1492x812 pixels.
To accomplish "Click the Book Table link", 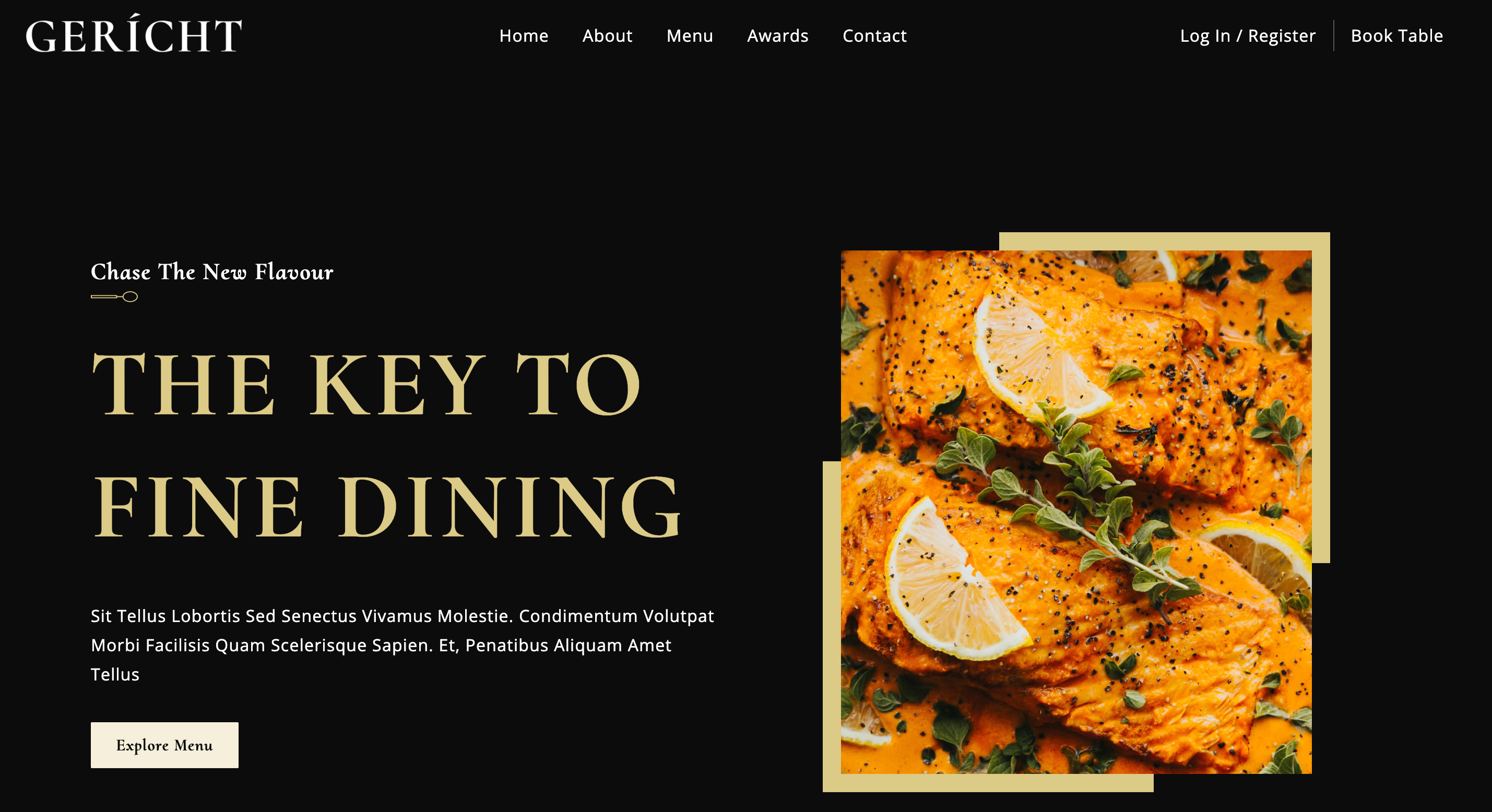I will pos(1396,36).
